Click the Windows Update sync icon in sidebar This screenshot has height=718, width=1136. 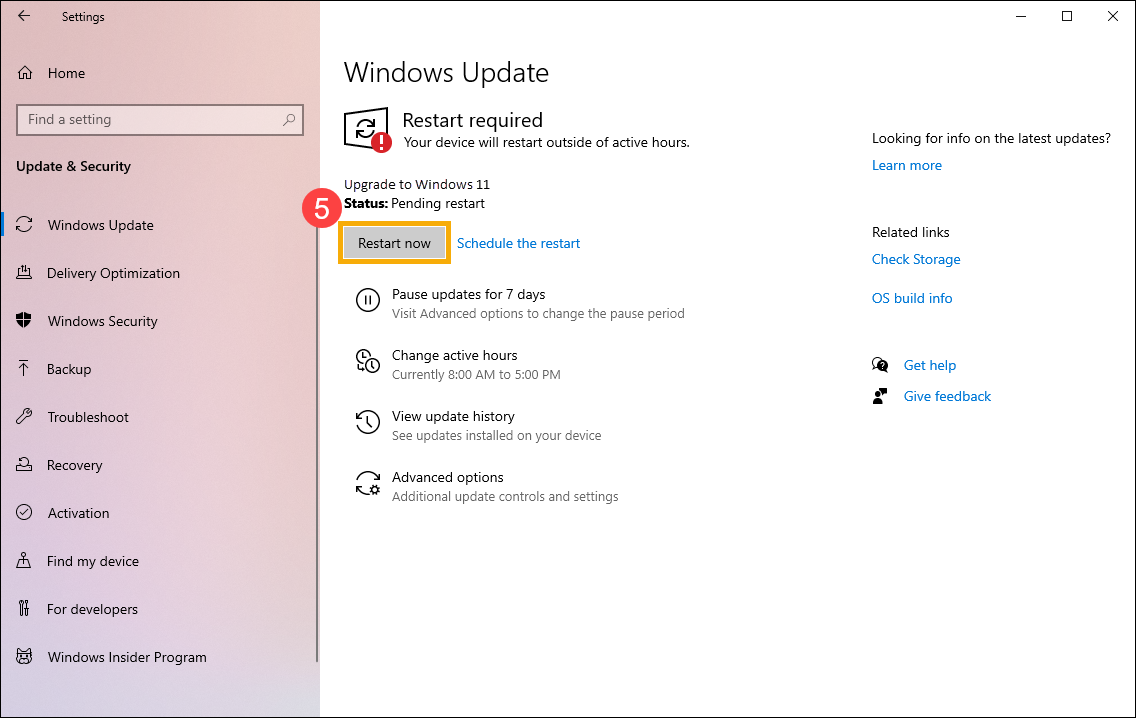point(25,225)
